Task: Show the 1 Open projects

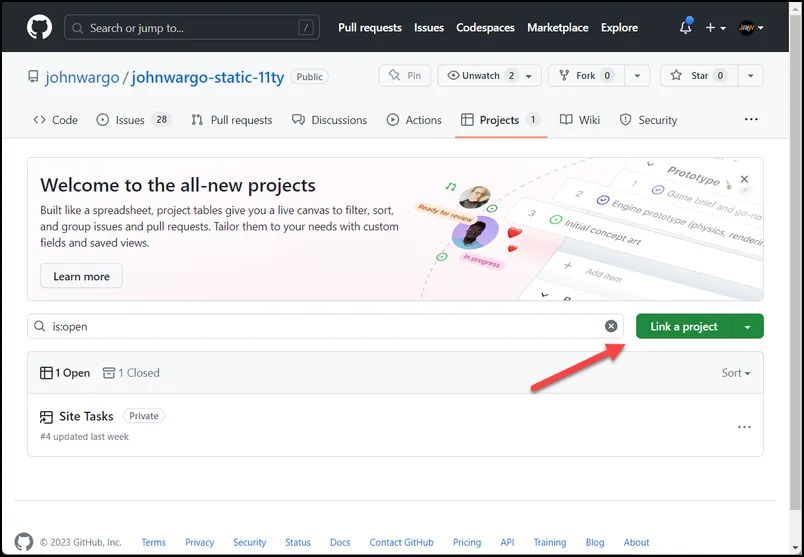Action: 65,373
